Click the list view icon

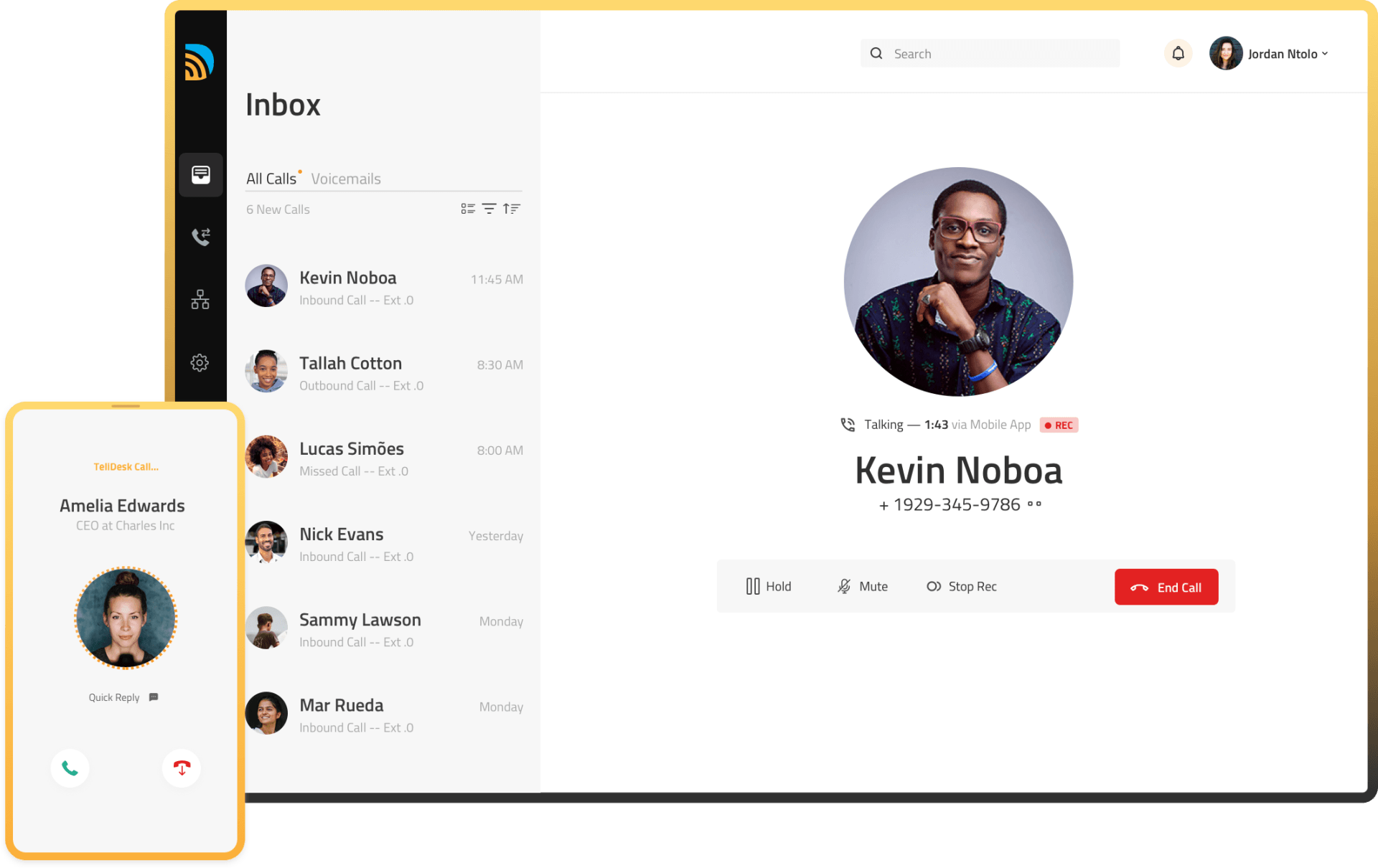468,209
